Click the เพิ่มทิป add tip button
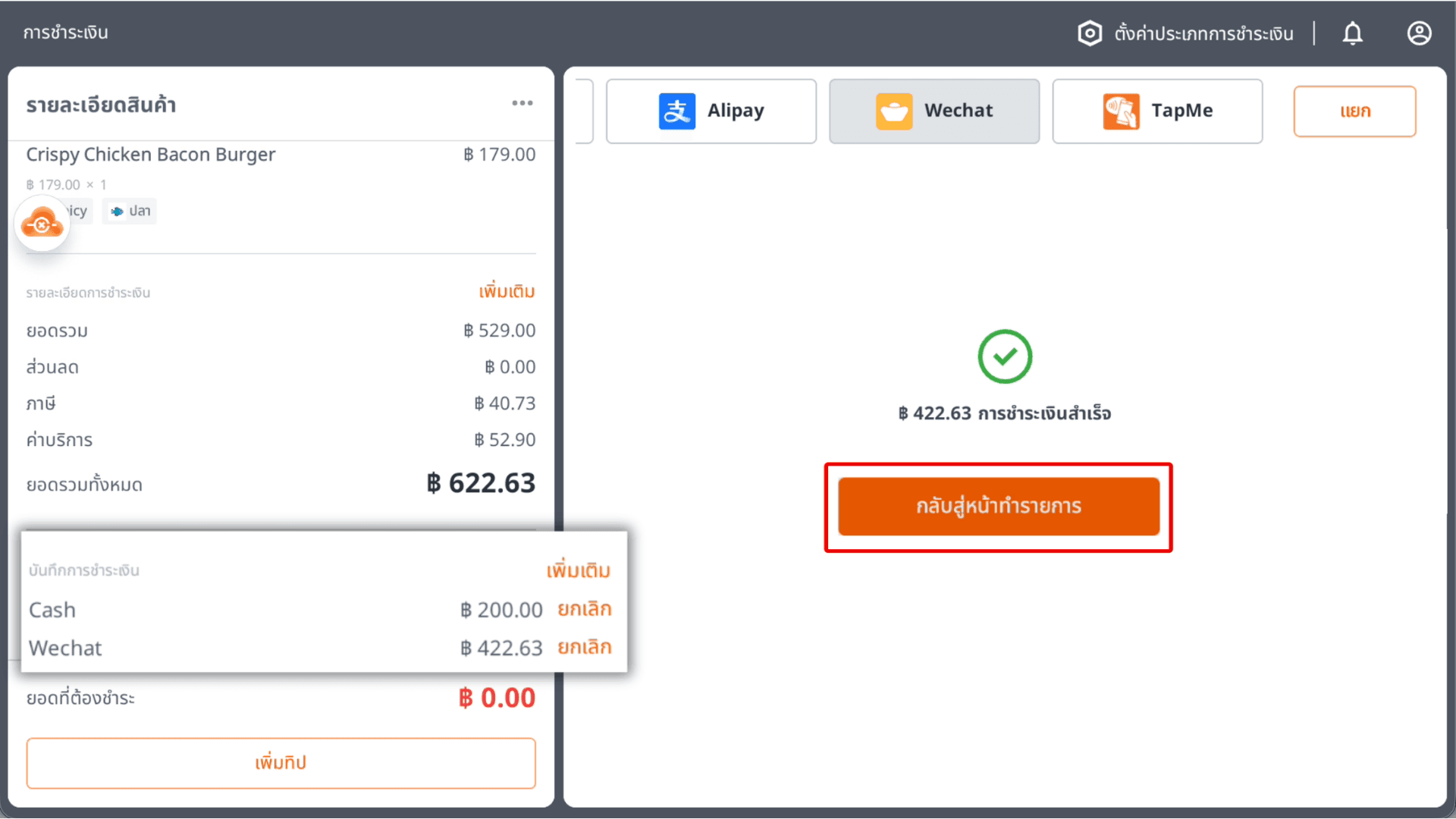The height and width of the screenshot is (819, 1456). (x=281, y=763)
